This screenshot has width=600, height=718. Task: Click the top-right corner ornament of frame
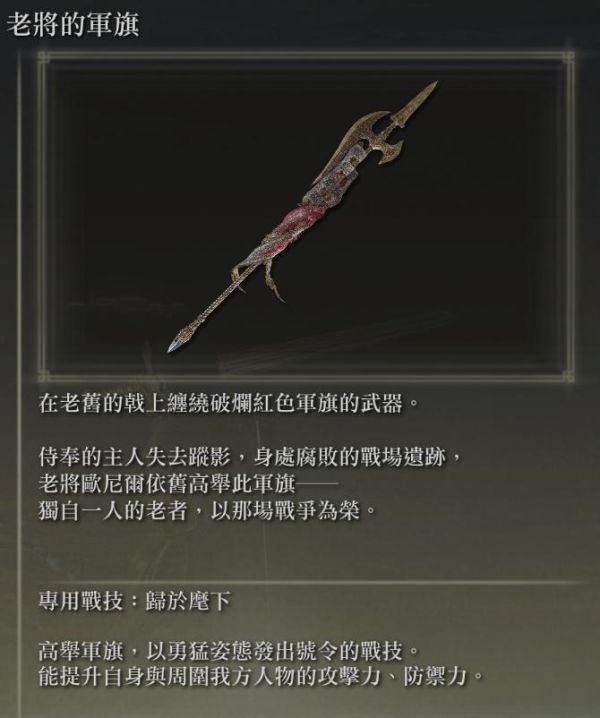point(568,58)
